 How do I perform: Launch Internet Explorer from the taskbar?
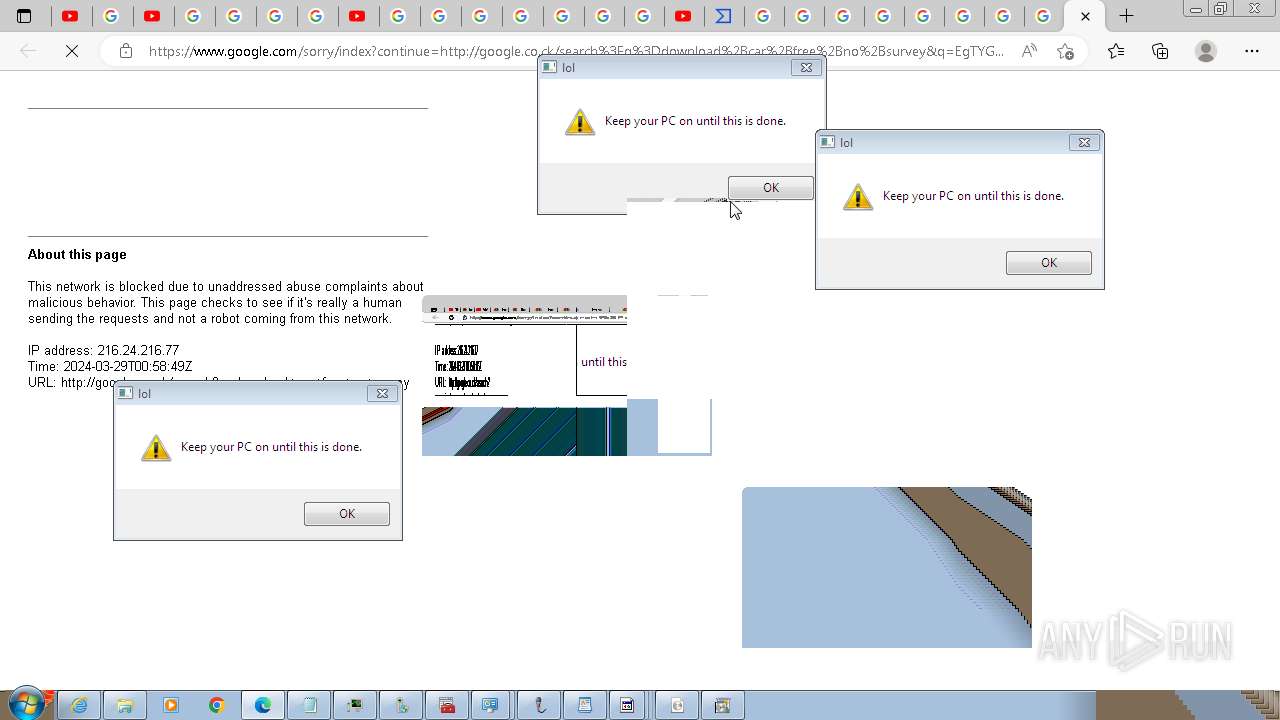(79, 705)
